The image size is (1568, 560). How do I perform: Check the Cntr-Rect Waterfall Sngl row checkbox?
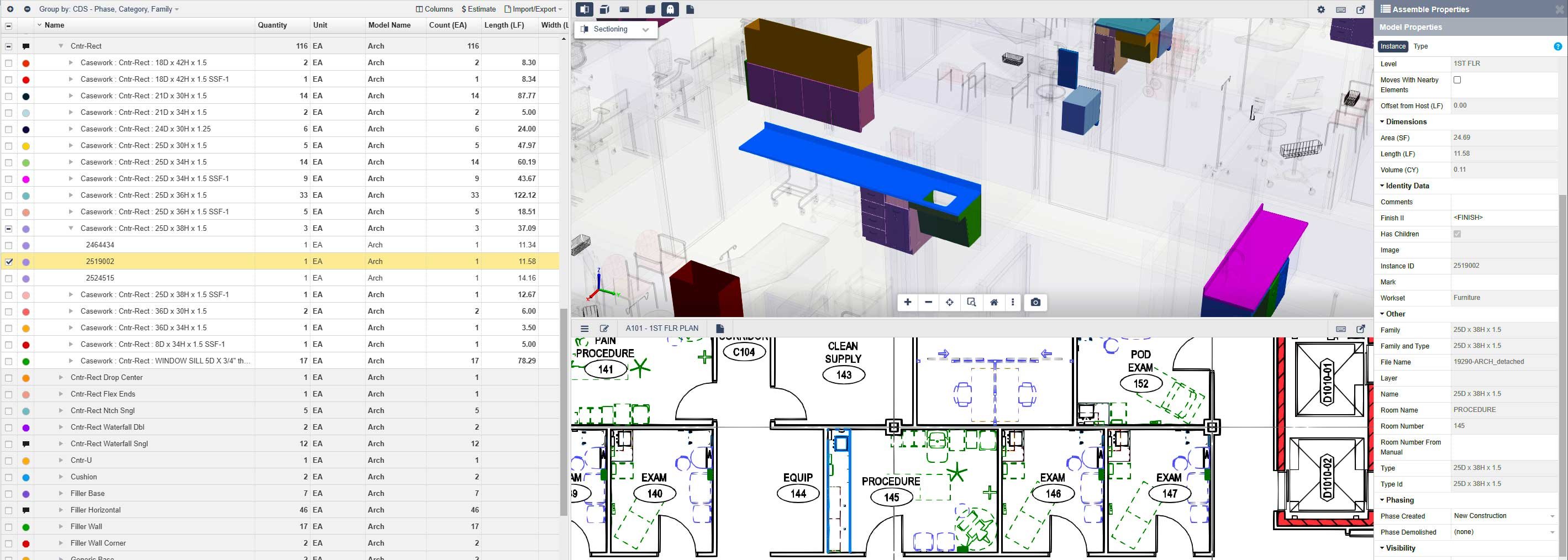pos(8,443)
